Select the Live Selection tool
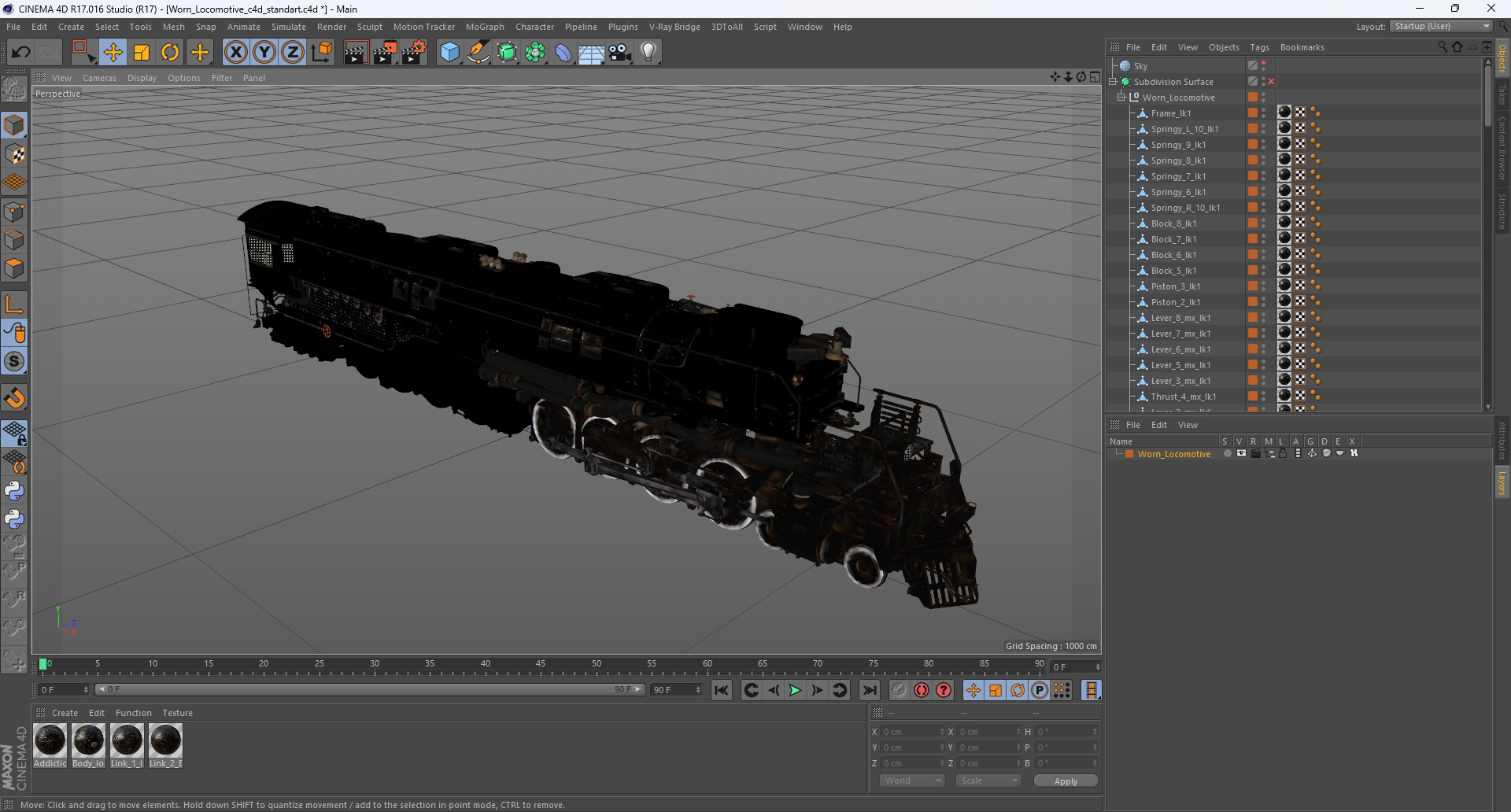The width and height of the screenshot is (1511, 812). [x=83, y=53]
